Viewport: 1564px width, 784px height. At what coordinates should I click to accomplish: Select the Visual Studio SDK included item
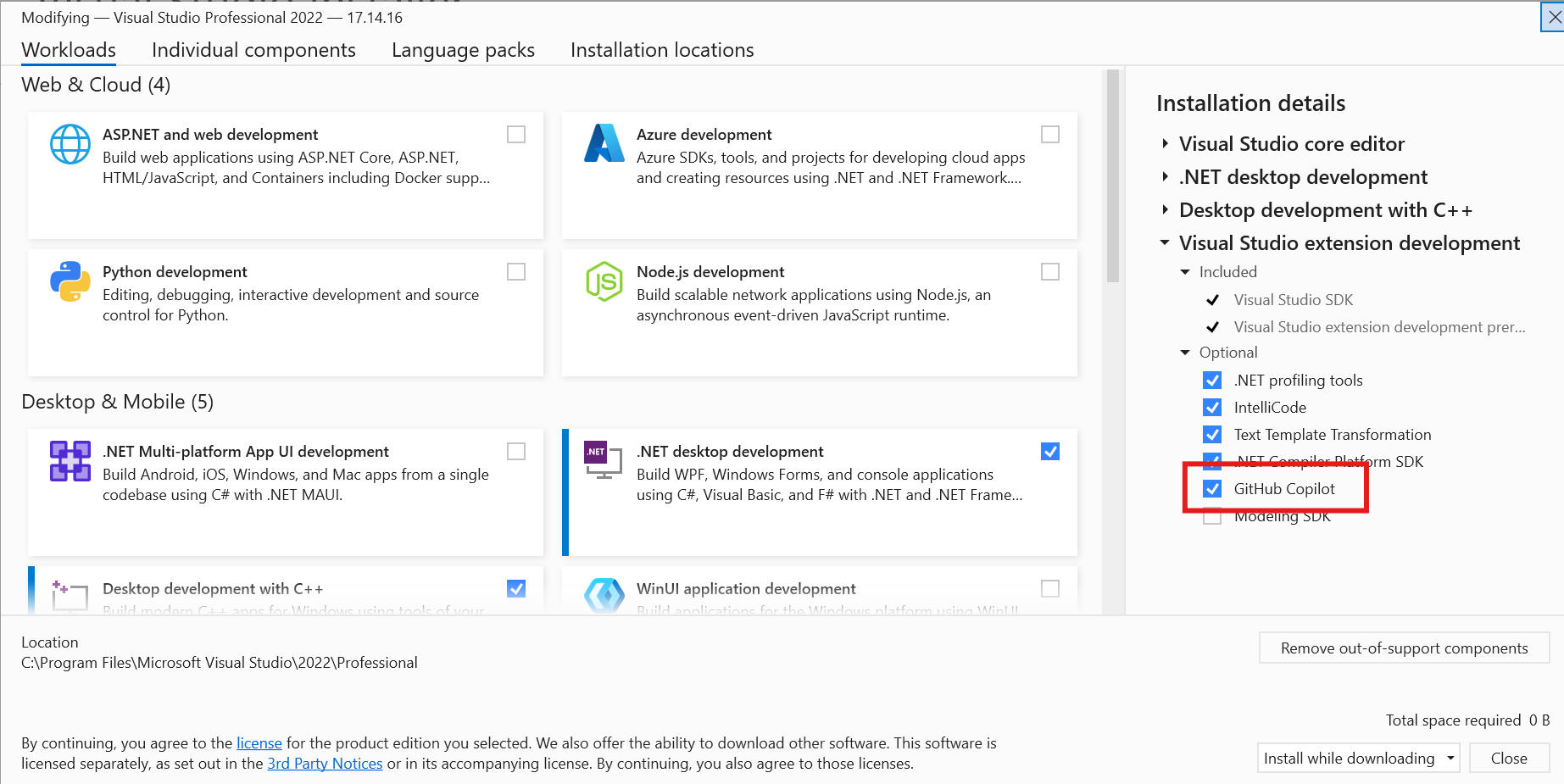[1293, 300]
